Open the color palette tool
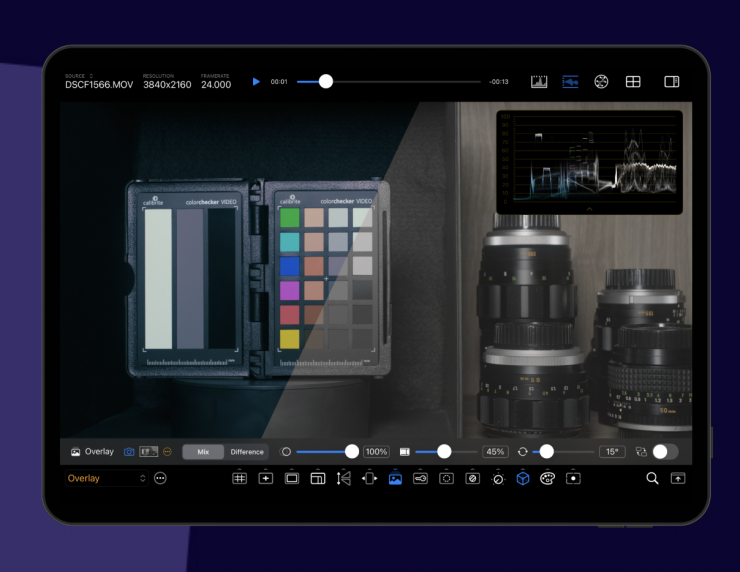 coord(547,479)
